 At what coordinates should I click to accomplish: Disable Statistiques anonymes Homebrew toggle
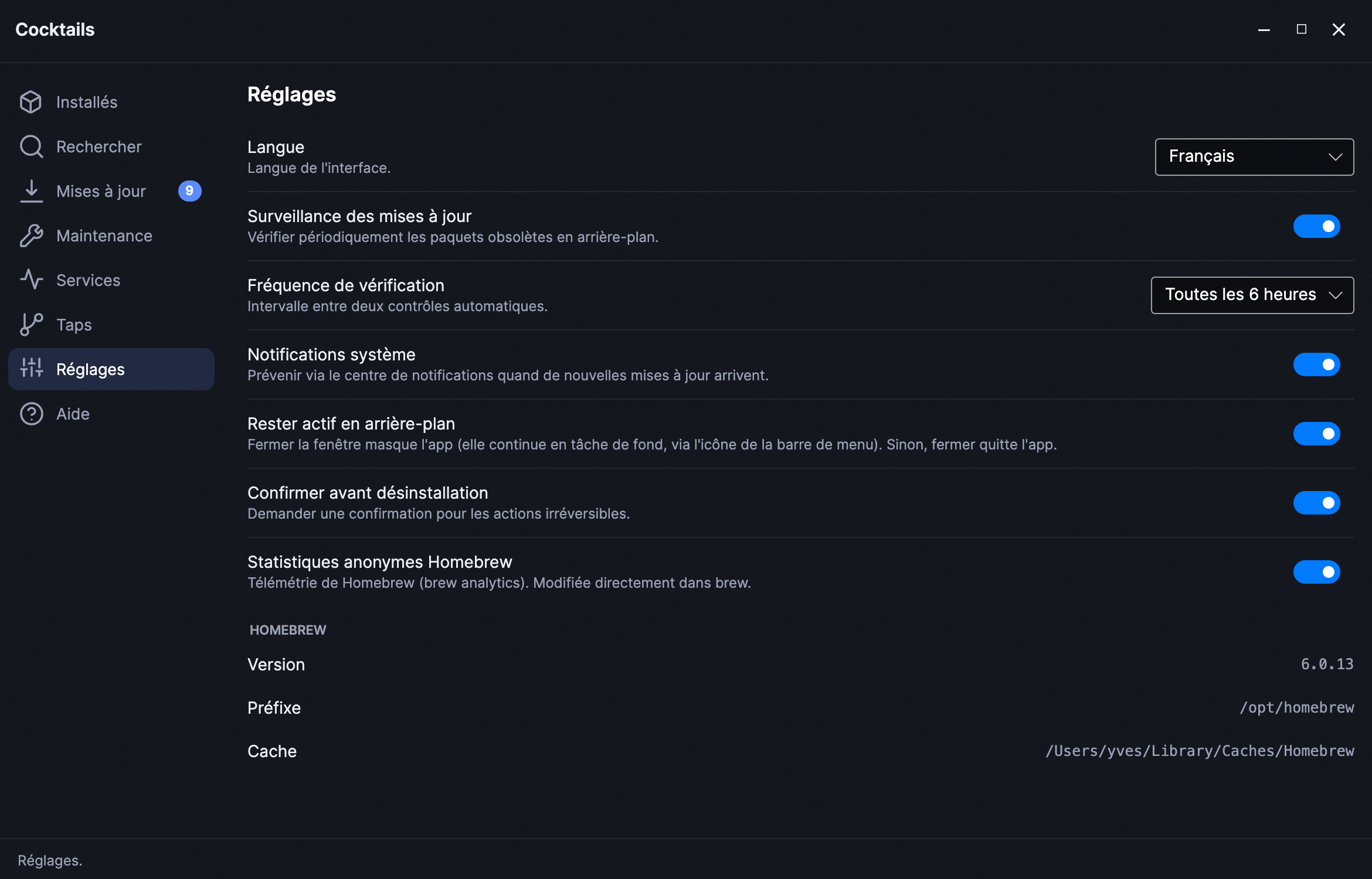[1316, 572]
